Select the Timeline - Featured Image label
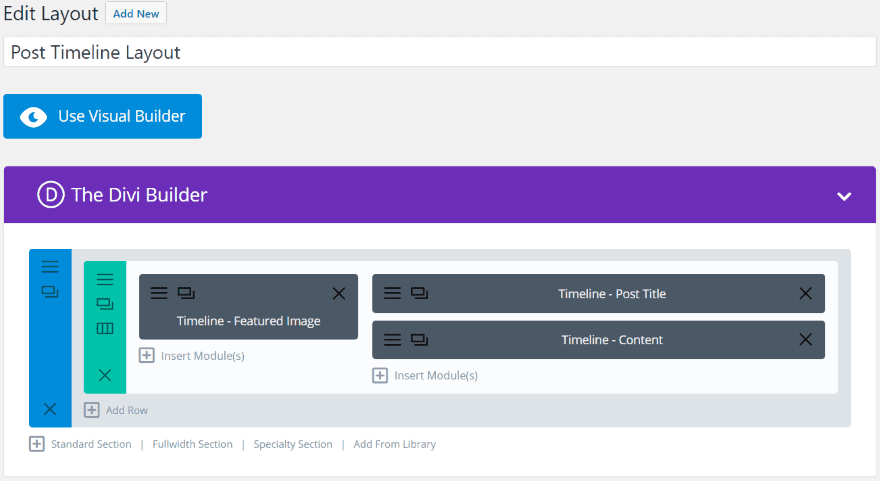Screen dimensions: 880x481 point(249,320)
